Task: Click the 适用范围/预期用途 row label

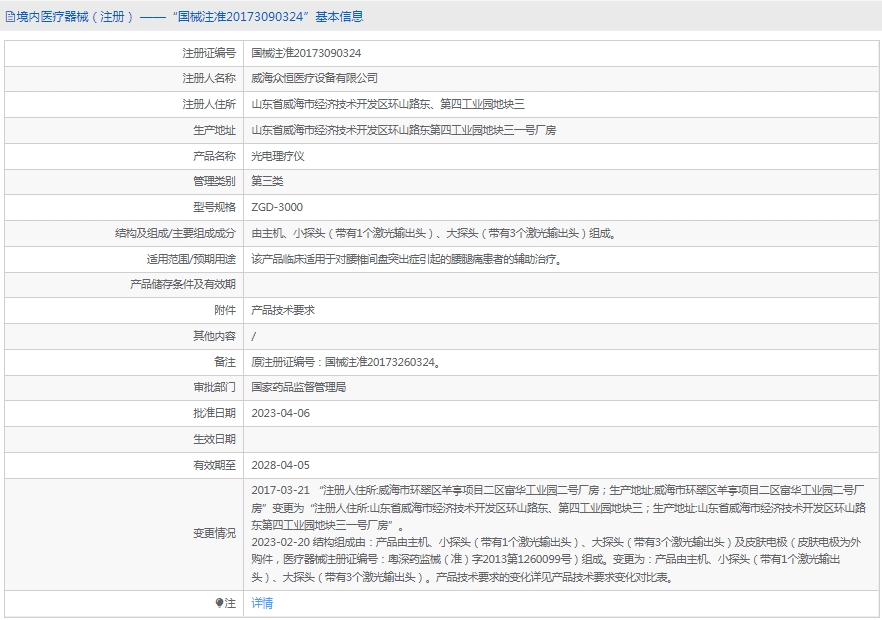Action: coord(191,259)
